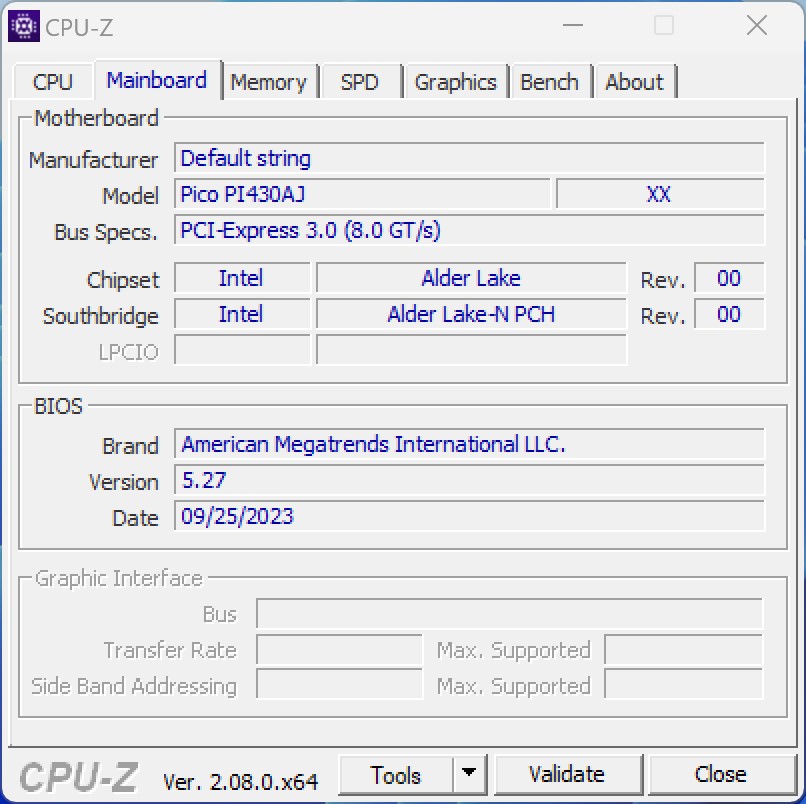
Task: Click the empty Graphic Interface Bus field
Action: [x=509, y=613]
